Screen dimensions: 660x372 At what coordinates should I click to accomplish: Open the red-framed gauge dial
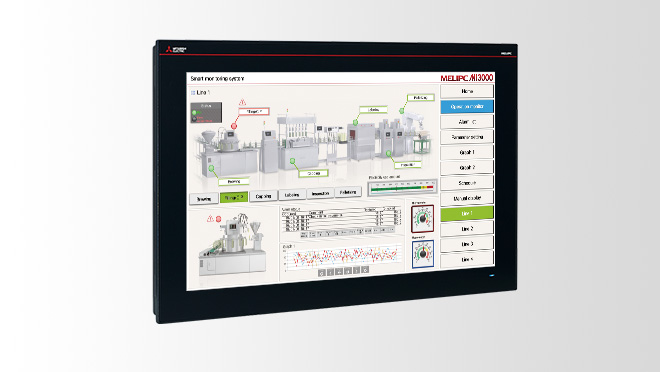point(423,219)
